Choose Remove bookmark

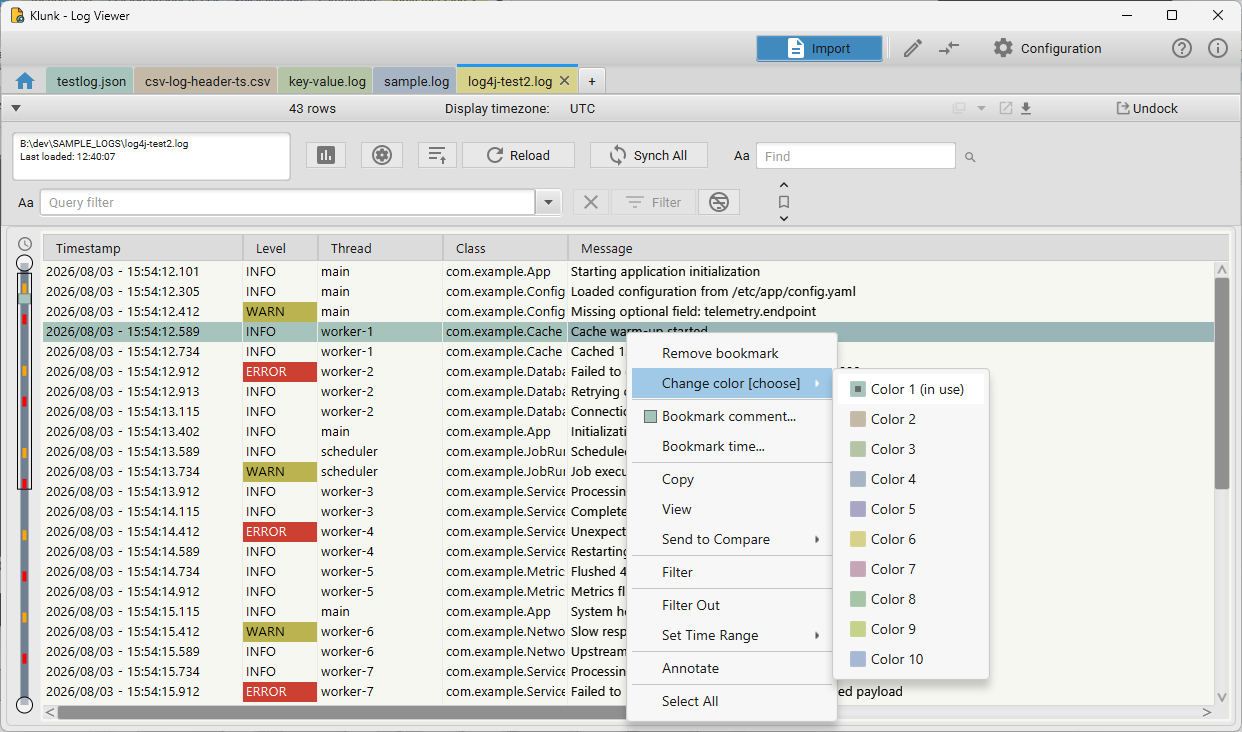point(731,353)
